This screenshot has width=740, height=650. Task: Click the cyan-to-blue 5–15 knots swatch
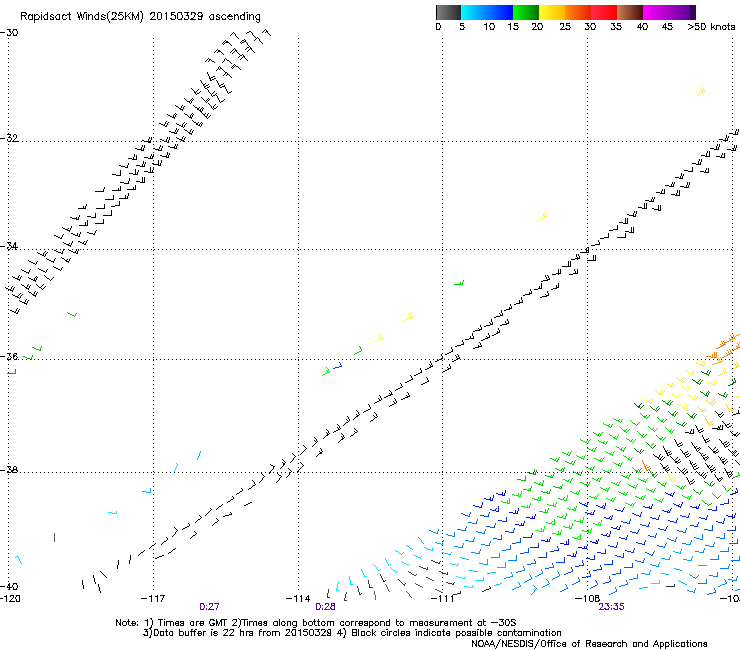487,12
